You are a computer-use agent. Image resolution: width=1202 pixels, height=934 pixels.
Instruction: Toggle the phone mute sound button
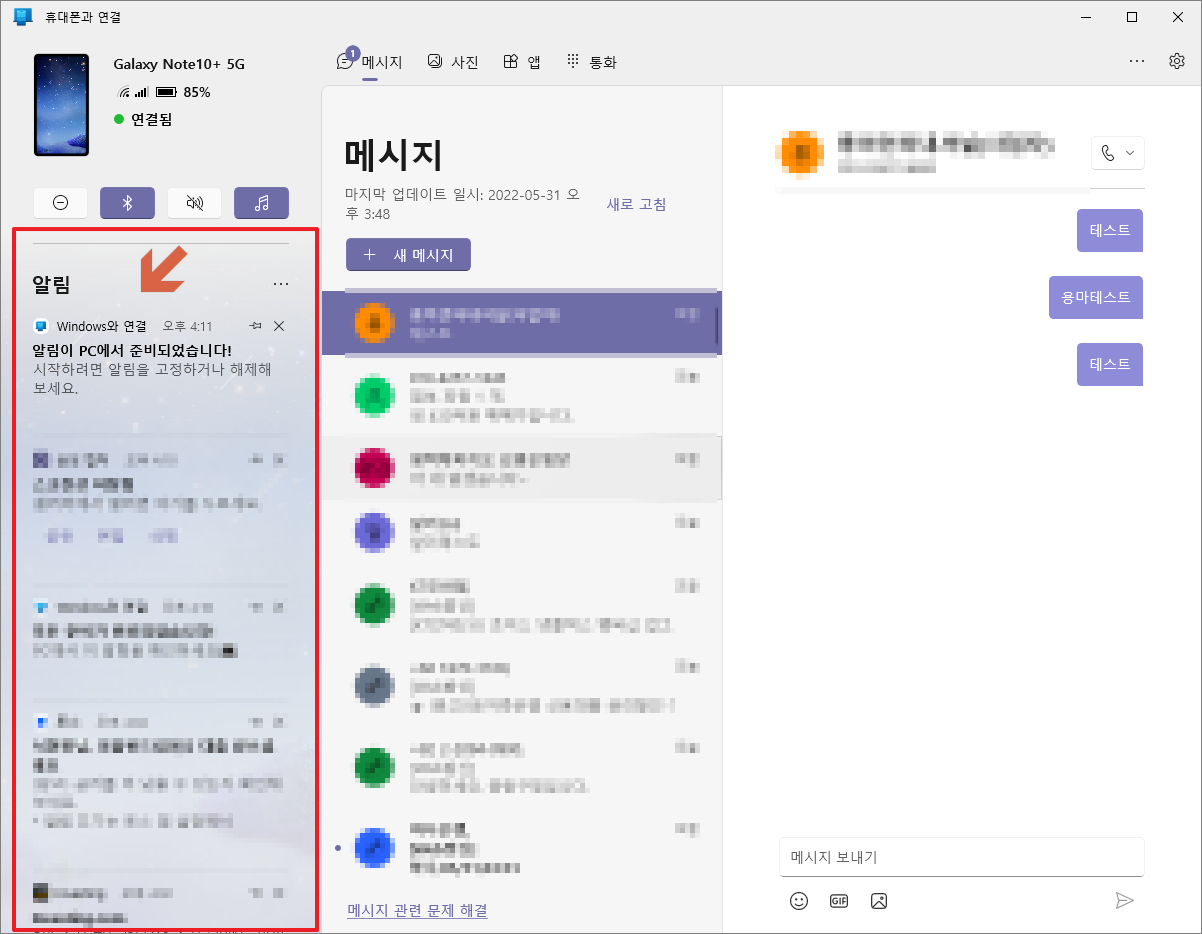click(194, 203)
